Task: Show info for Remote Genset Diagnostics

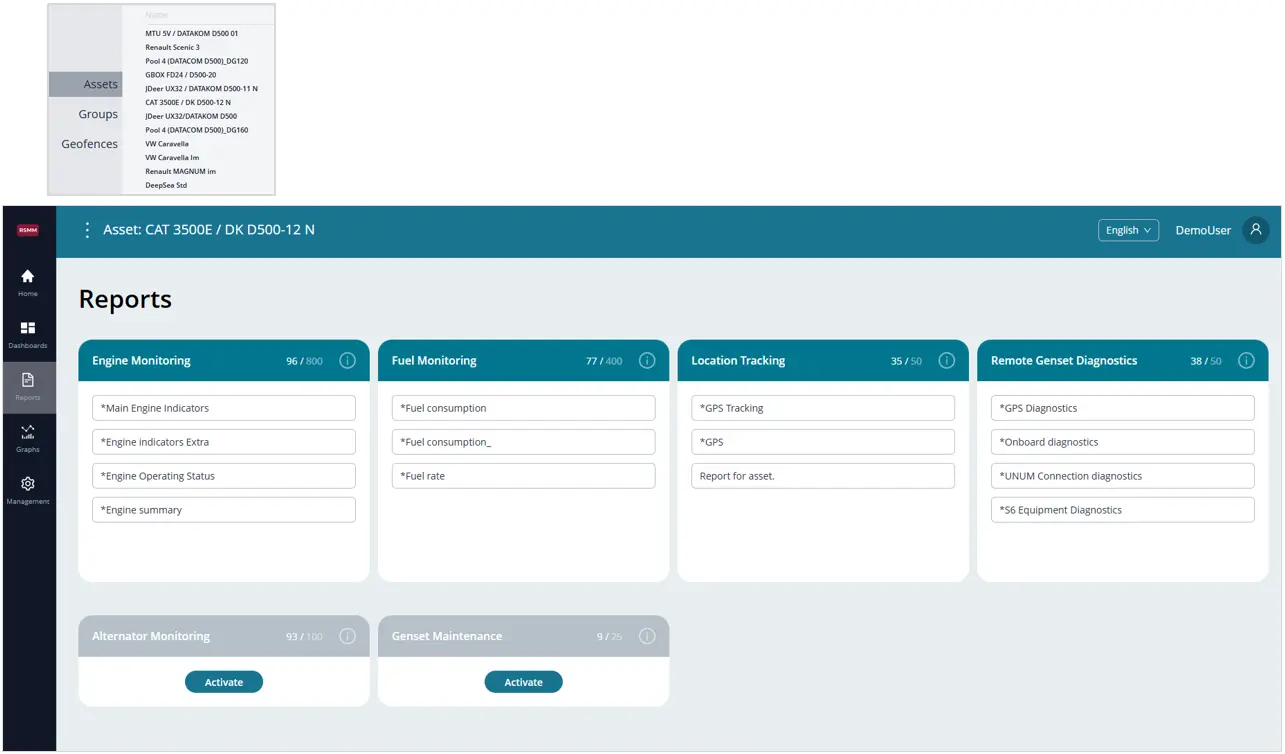Action: coord(1246,361)
